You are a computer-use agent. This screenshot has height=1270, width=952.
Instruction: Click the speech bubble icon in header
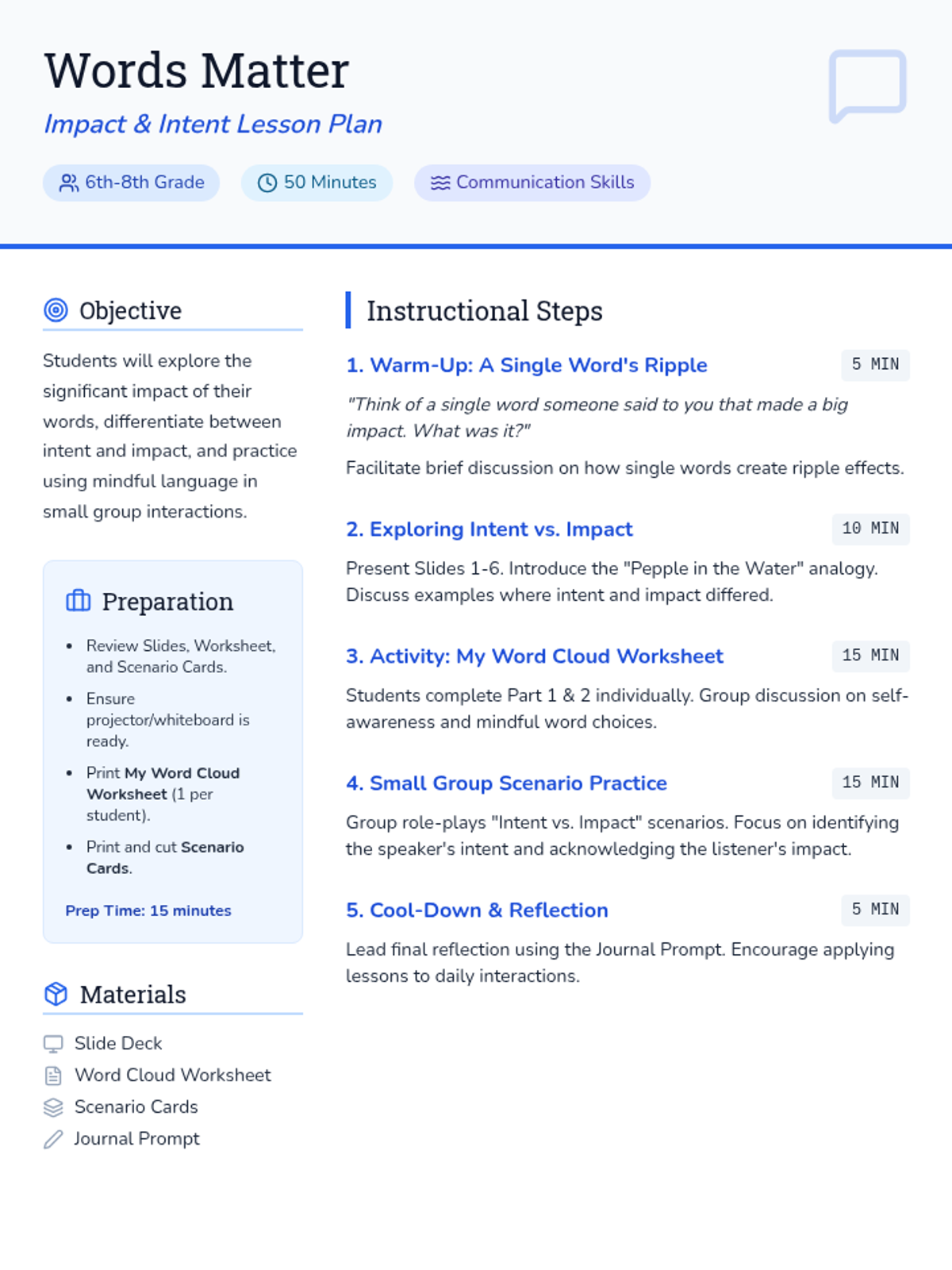(867, 86)
